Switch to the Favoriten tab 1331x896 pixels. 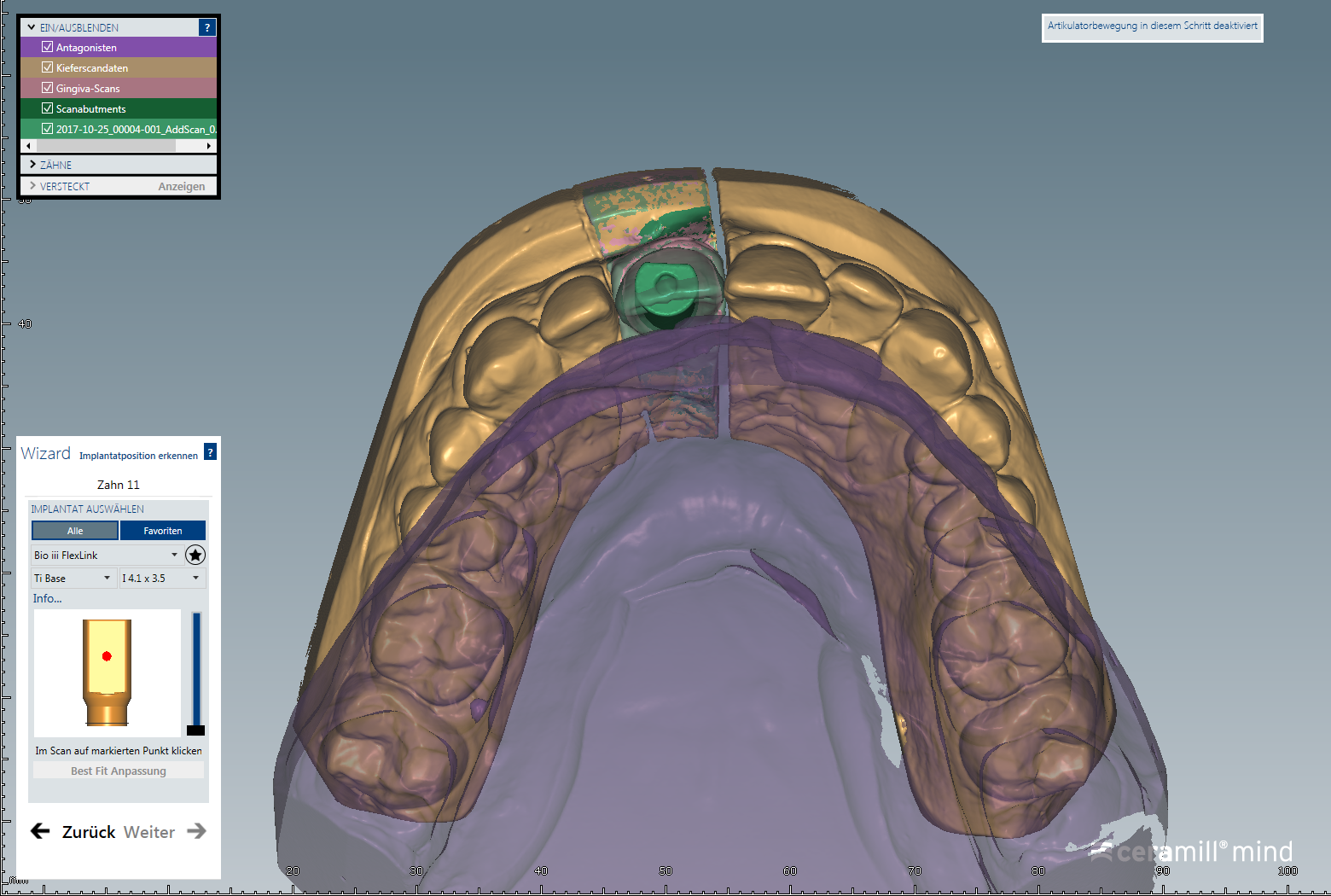[x=162, y=531]
